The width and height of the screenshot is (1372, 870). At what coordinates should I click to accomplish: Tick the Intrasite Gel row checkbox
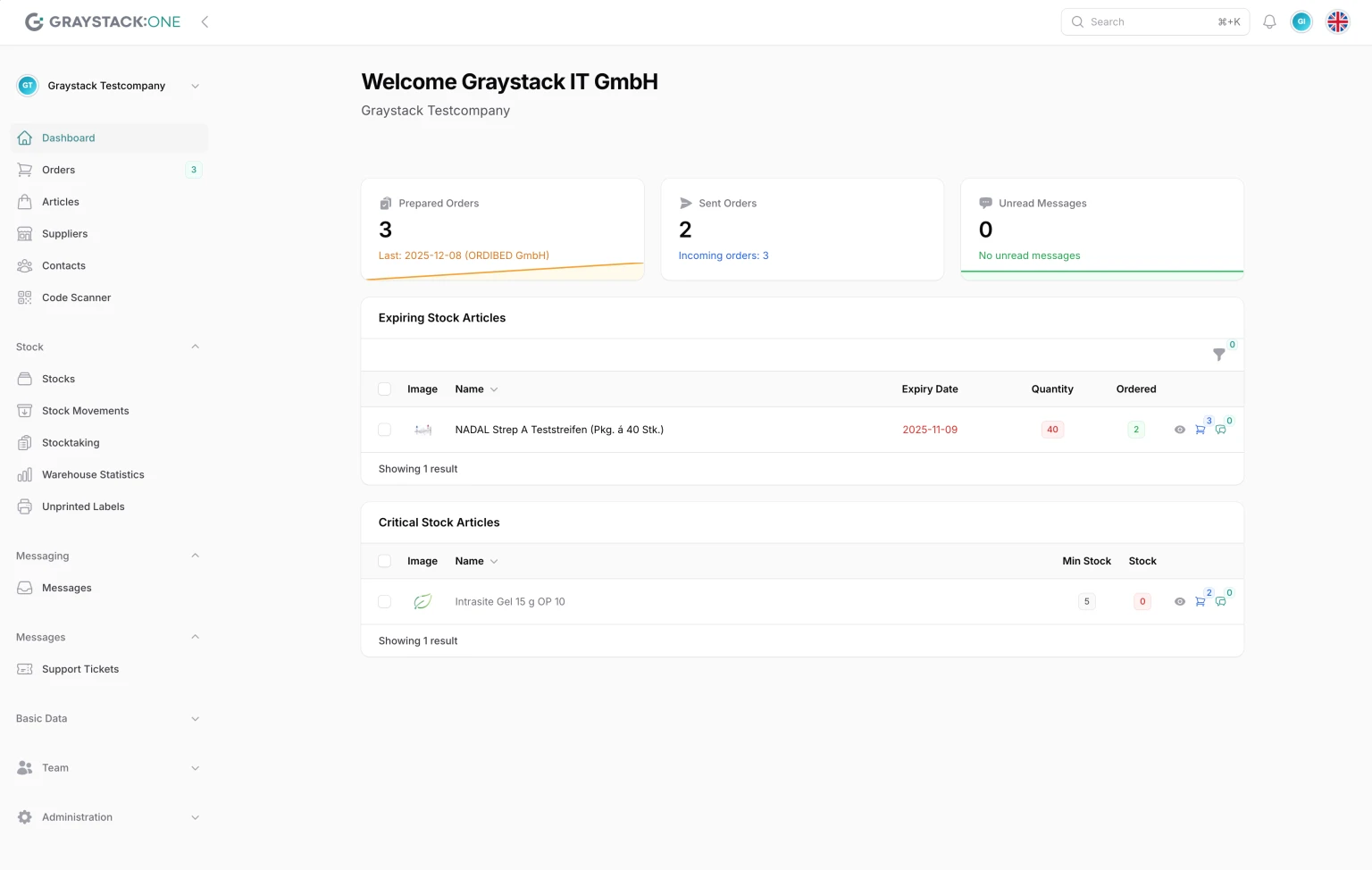coord(384,602)
